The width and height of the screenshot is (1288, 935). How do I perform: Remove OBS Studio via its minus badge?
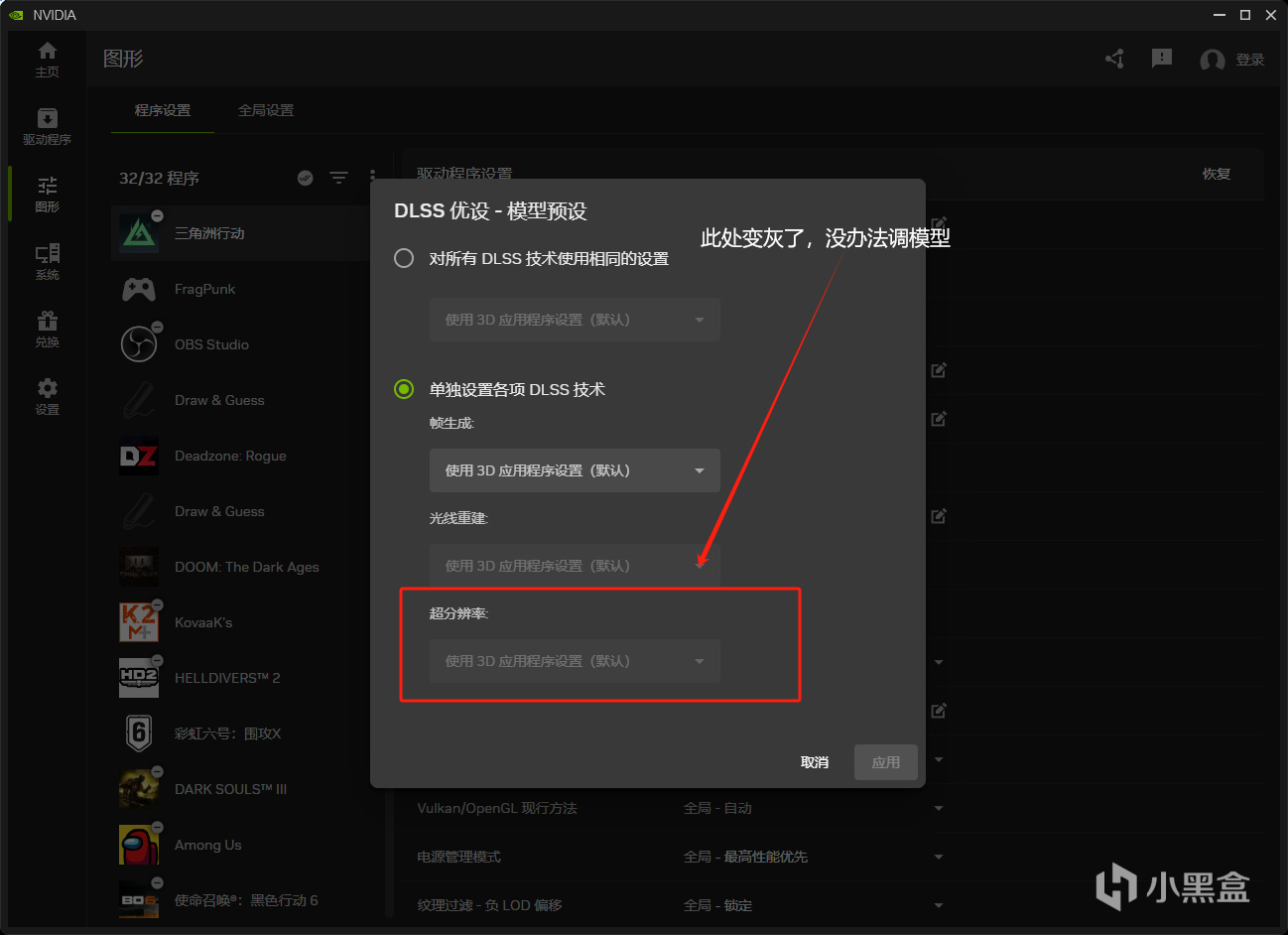(x=157, y=327)
